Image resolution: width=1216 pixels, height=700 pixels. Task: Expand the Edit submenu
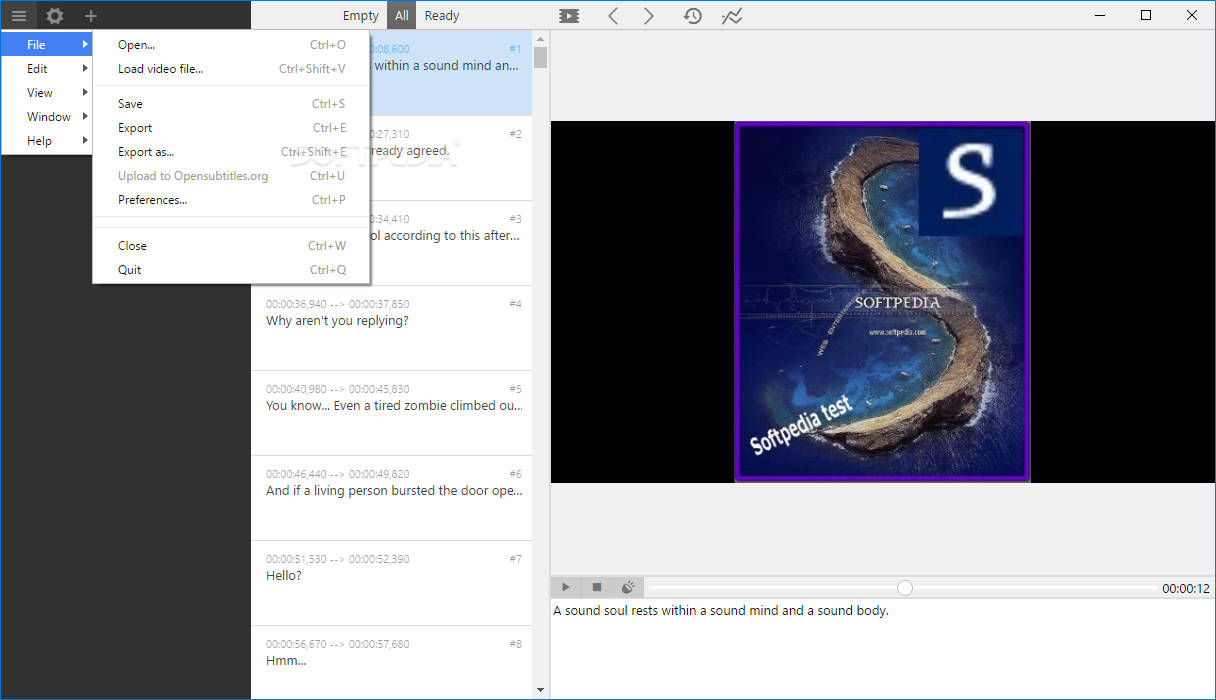(x=46, y=69)
